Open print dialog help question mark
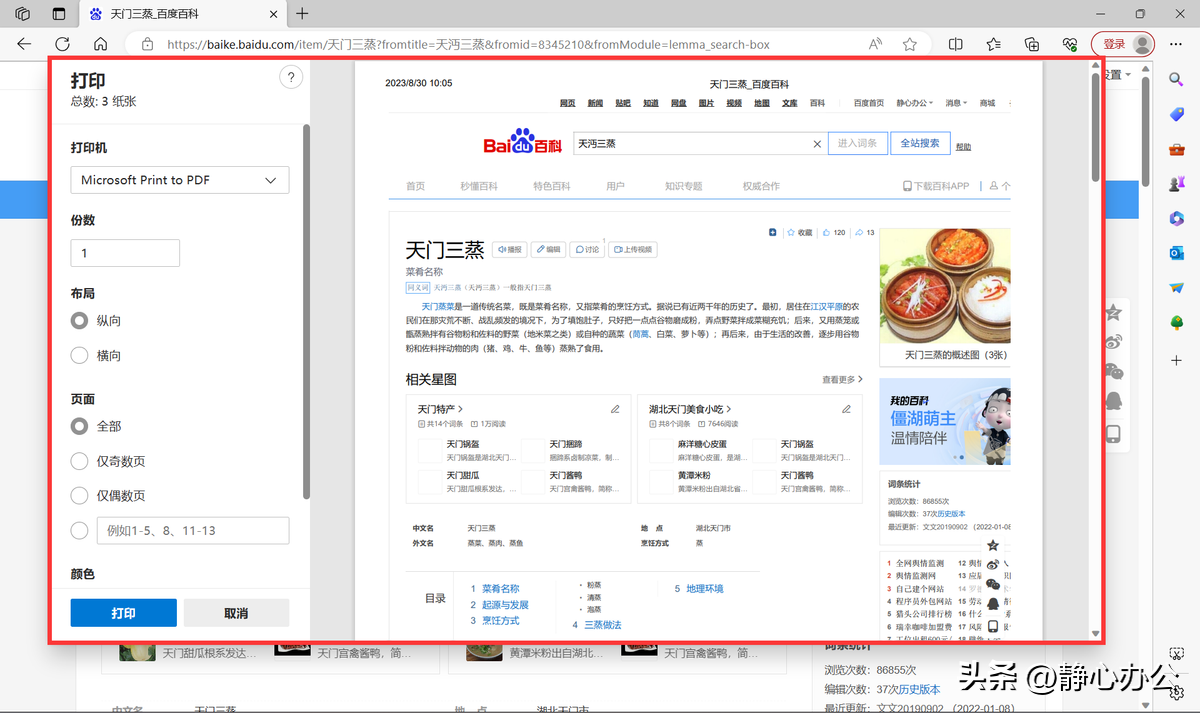The width and height of the screenshot is (1200, 713). [x=290, y=78]
